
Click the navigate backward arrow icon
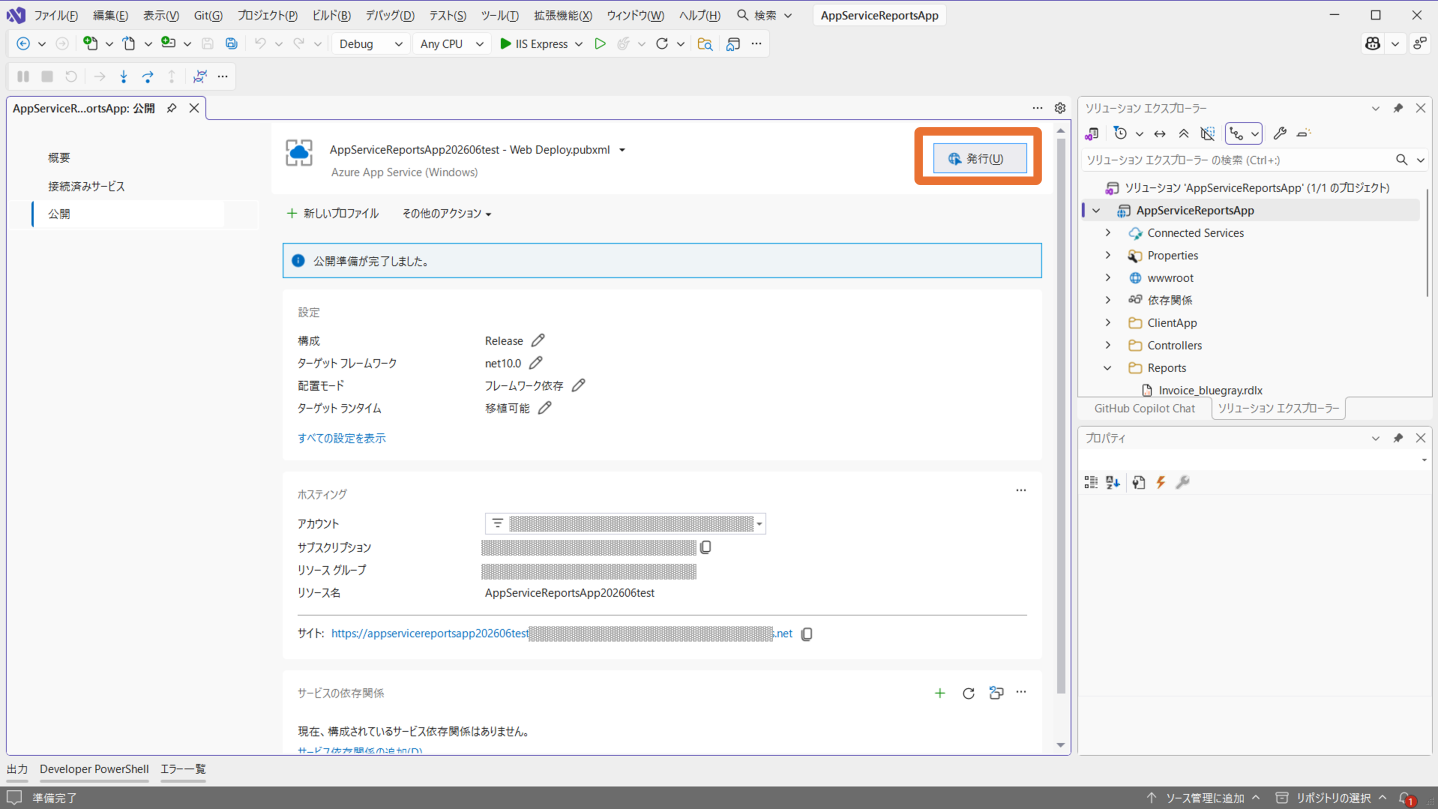click(23, 44)
